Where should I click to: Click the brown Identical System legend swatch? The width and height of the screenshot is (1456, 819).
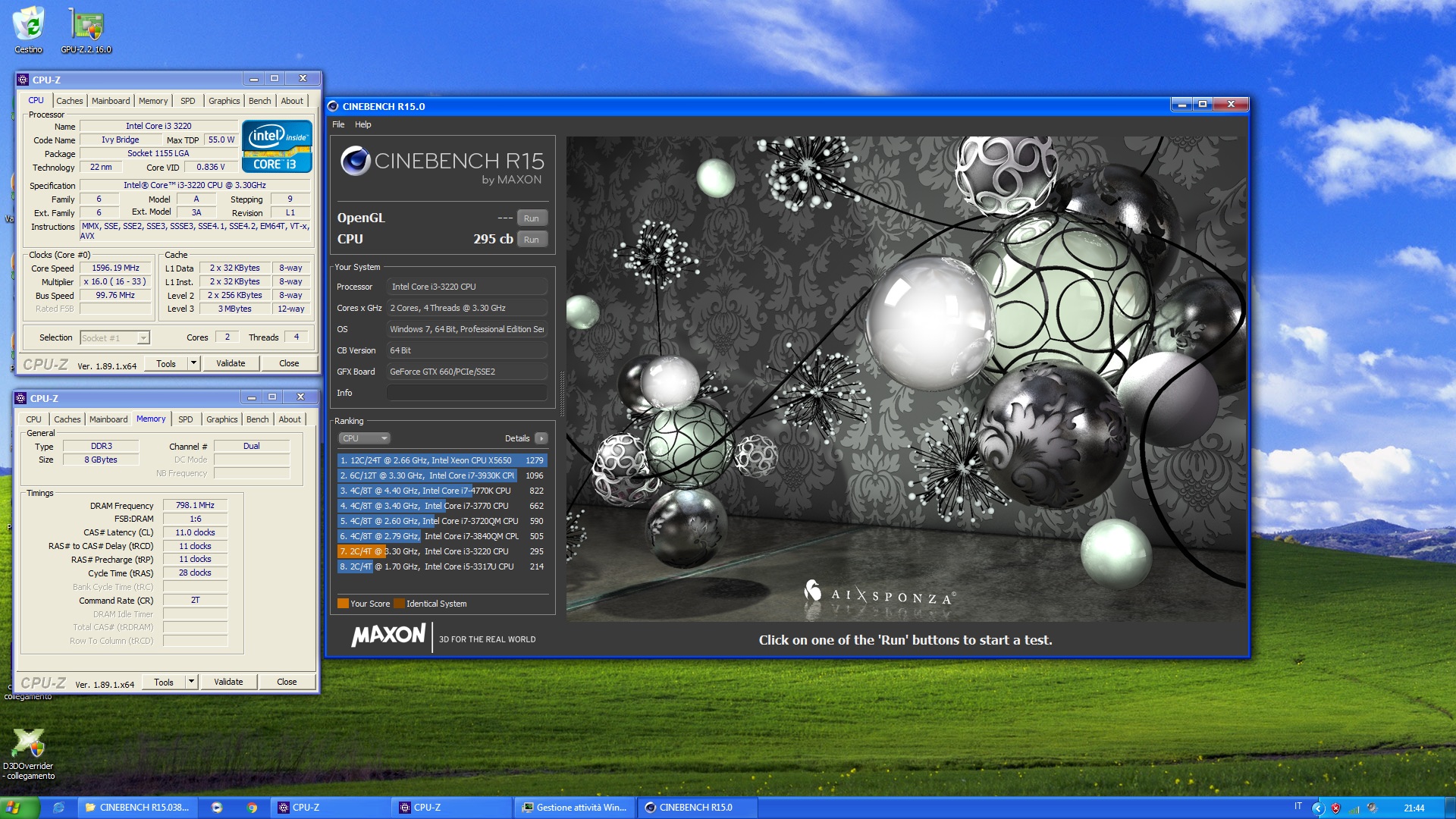pyautogui.click(x=399, y=604)
